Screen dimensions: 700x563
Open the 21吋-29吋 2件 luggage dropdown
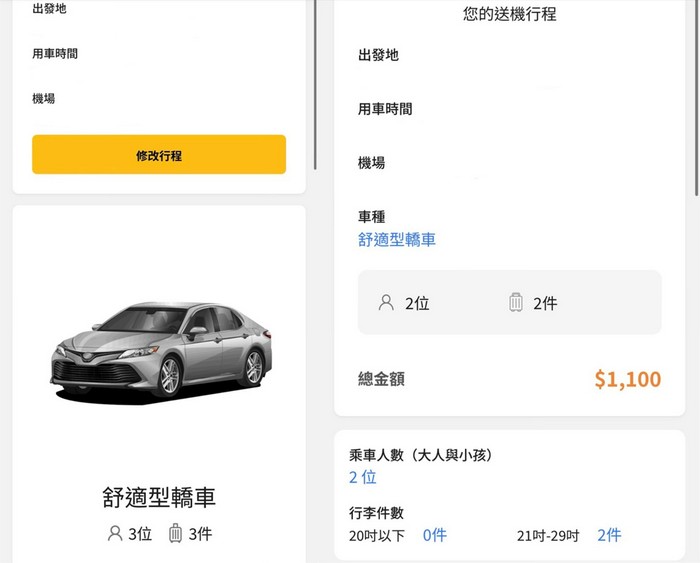[608, 536]
